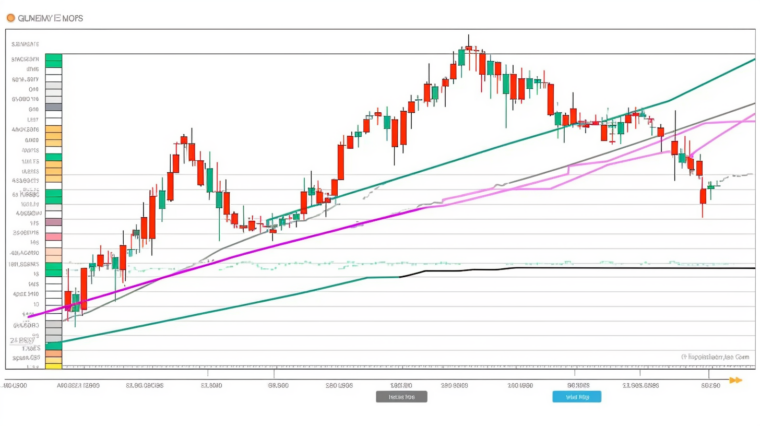760x426 pixels.
Task: Click the orange circle logo in the title
Action: tap(11, 18)
